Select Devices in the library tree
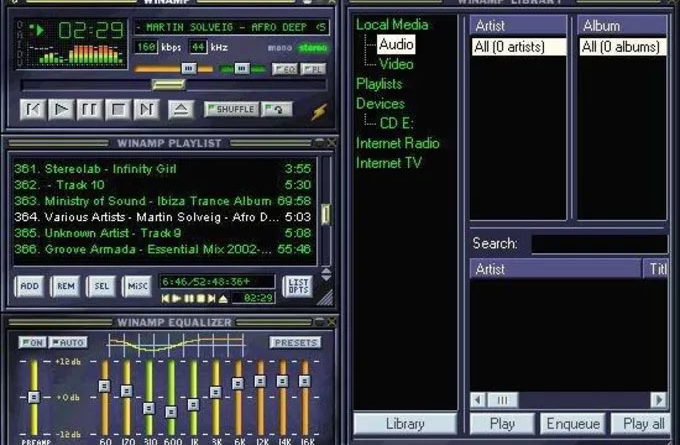Screen dimensions: 680x445 point(380,104)
